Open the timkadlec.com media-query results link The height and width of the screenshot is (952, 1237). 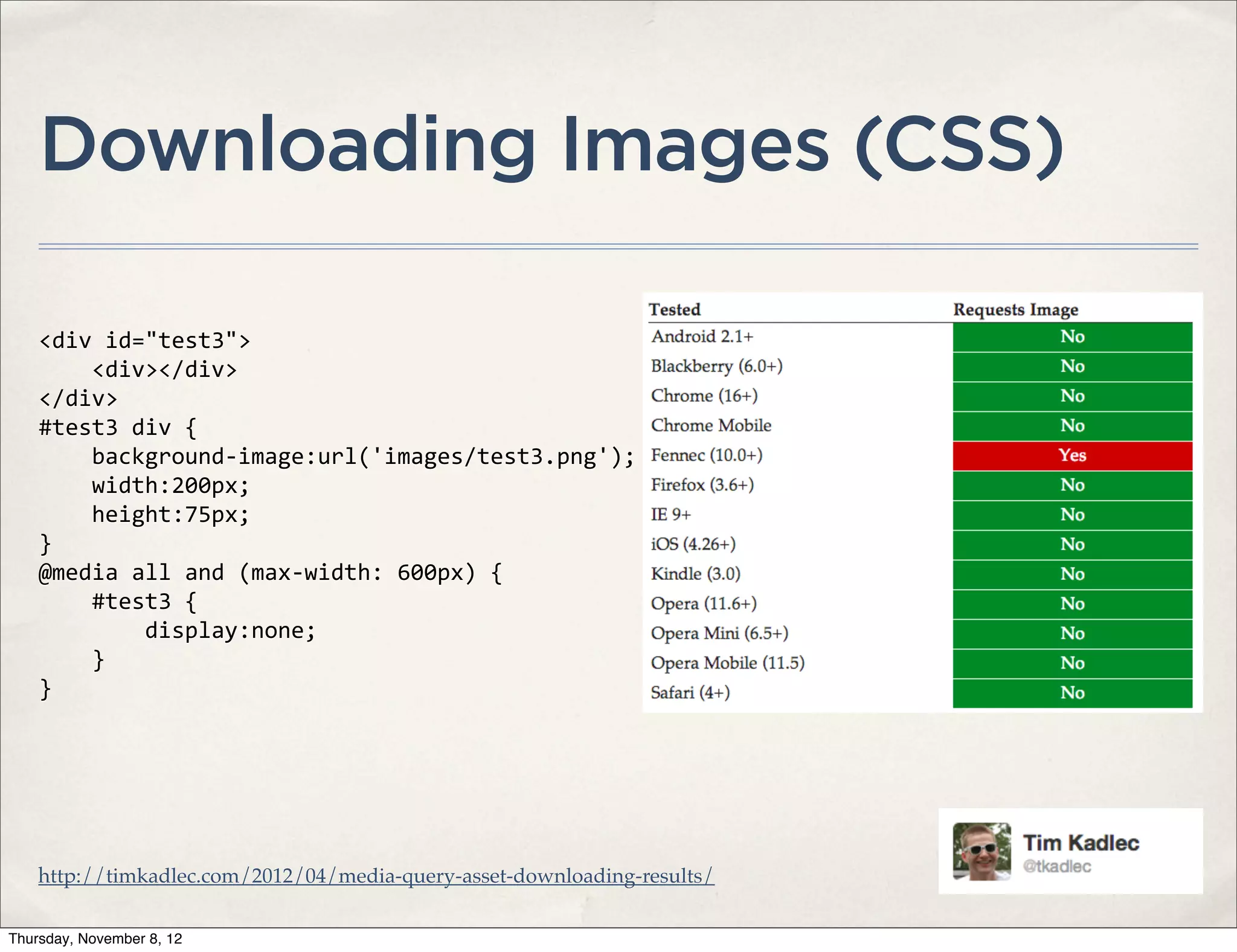pos(376,876)
